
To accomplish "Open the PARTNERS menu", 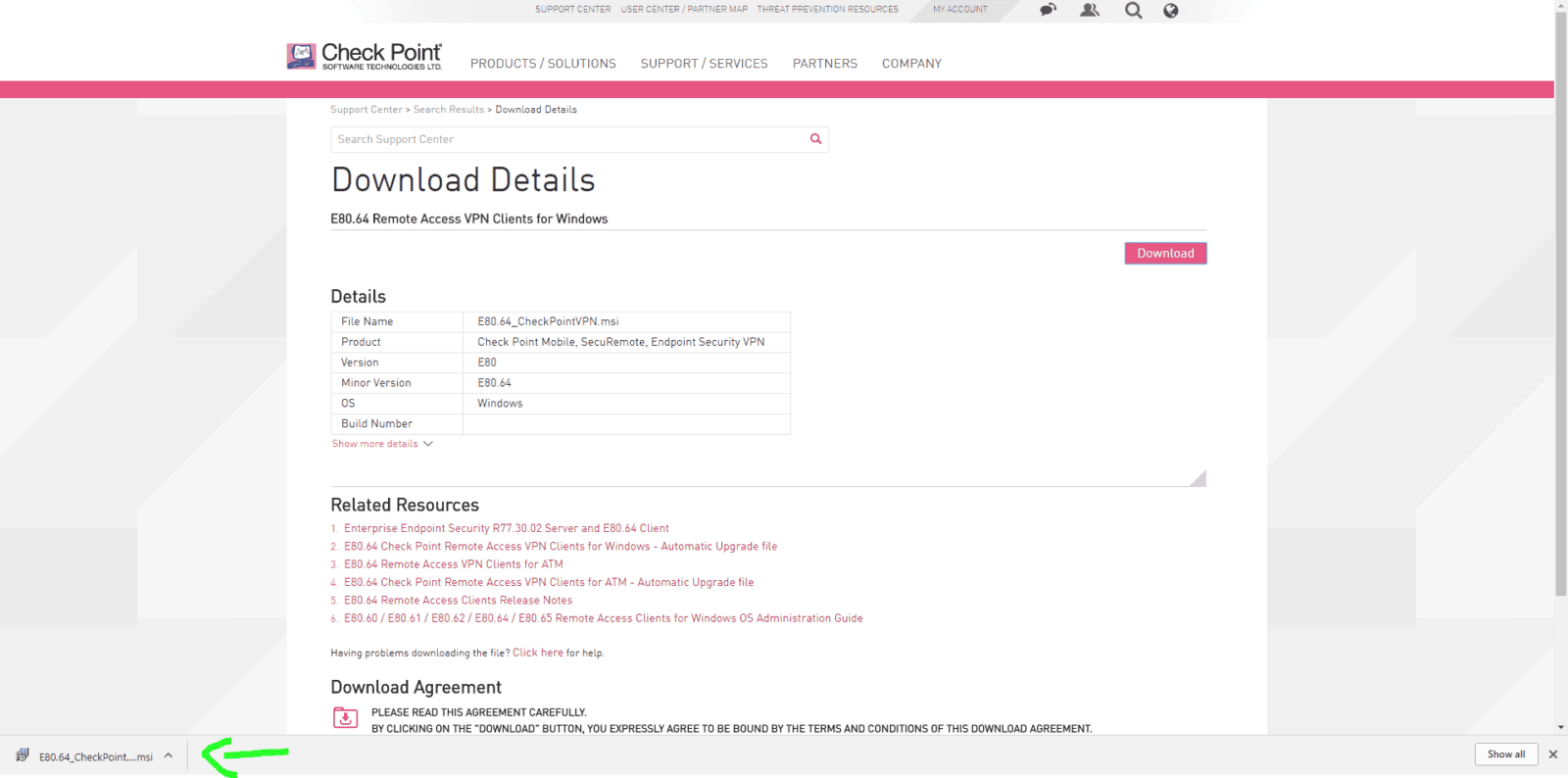I will pyautogui.click(x=825, y=64).
